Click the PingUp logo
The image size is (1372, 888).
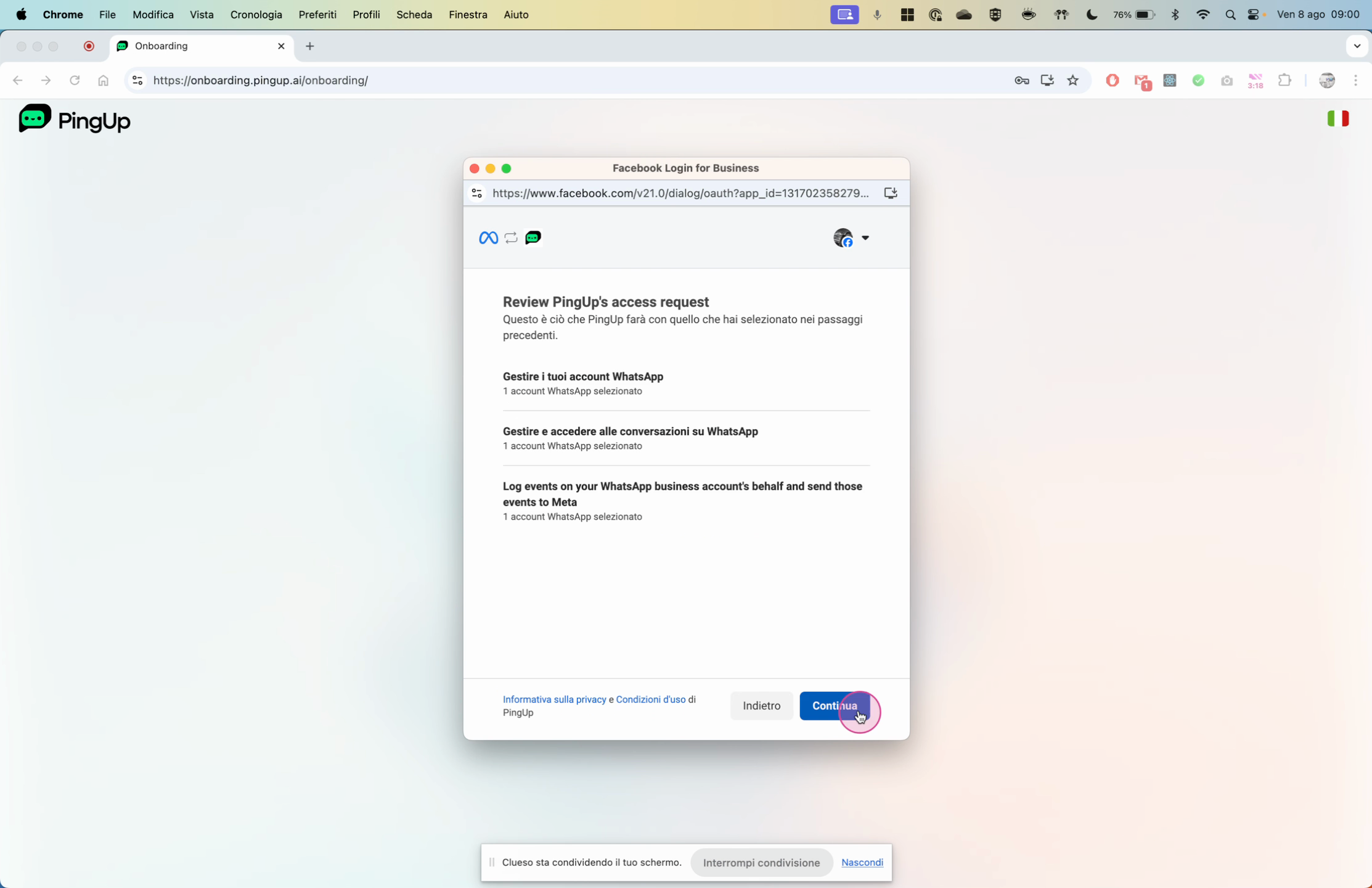coord(75,119)
